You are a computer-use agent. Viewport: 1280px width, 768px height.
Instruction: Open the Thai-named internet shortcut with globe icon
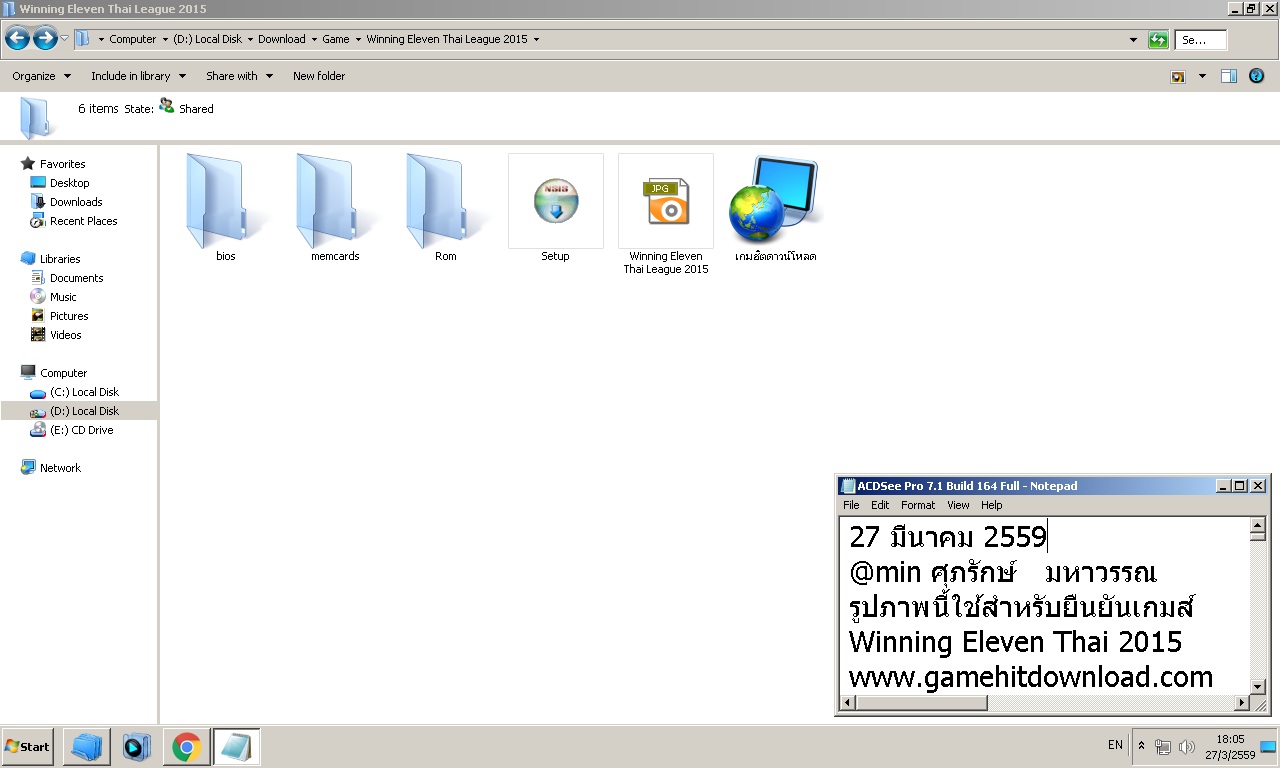[775, 208]
